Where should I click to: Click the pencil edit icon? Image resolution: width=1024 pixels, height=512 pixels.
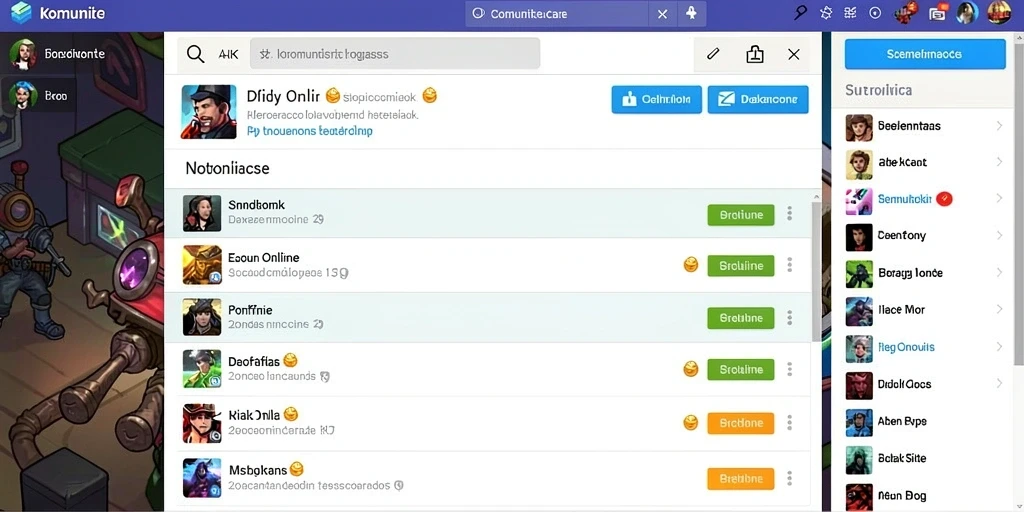[x=713, y=54]
